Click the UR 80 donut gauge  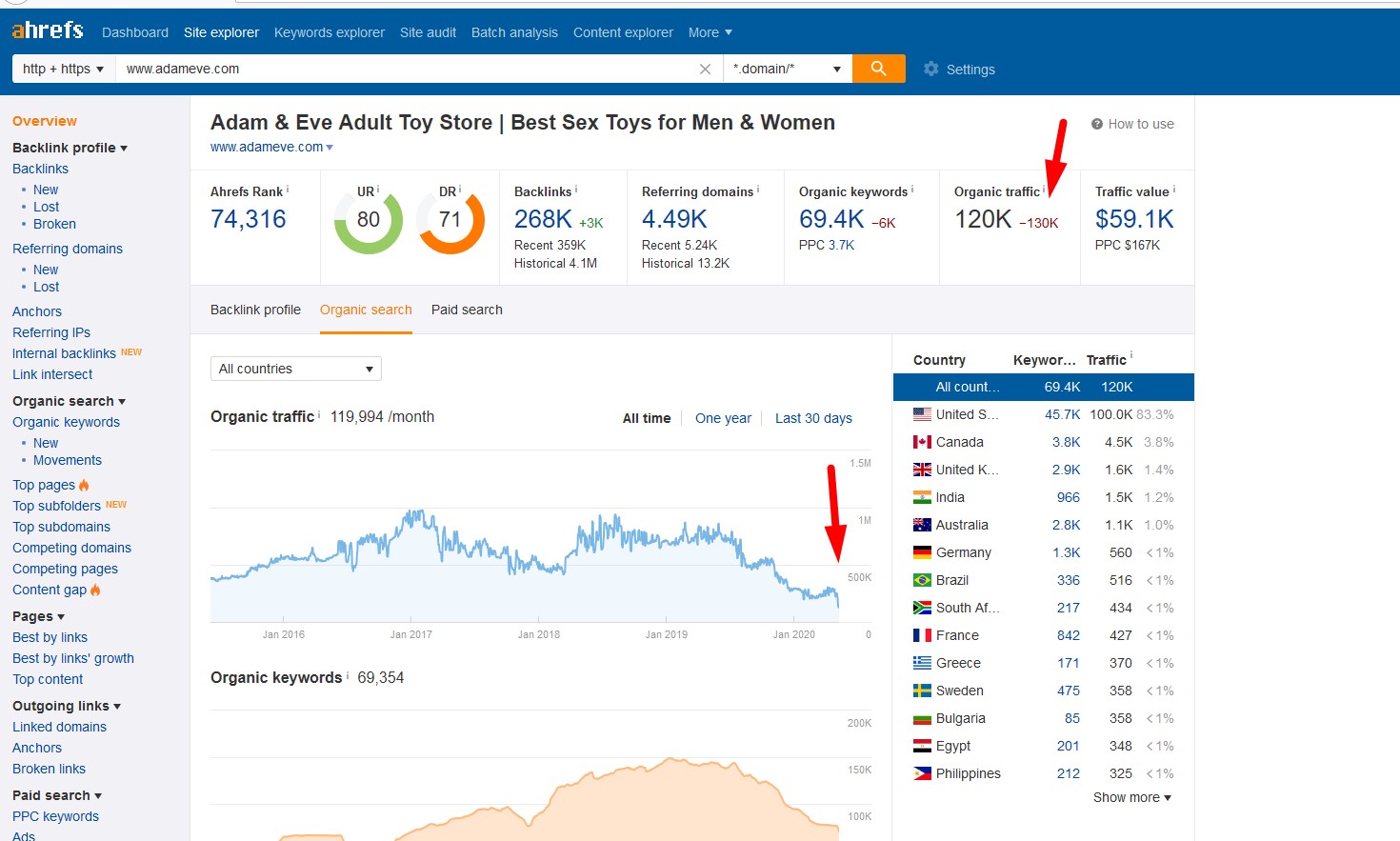click(369, 220)
